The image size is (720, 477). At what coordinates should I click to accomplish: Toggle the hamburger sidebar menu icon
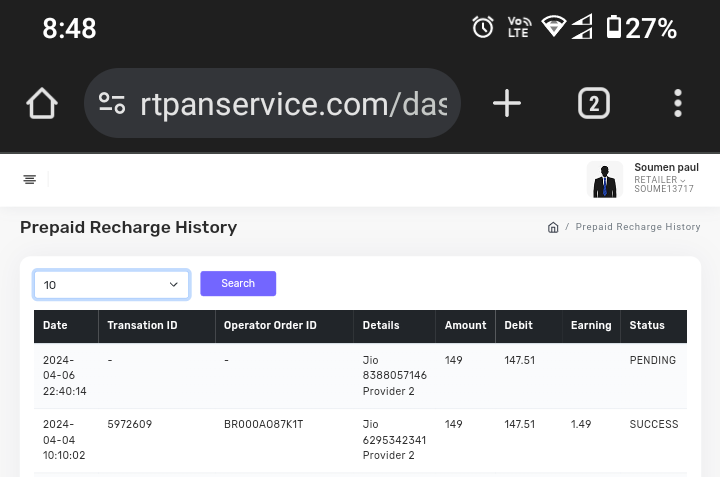click(30, 180)
